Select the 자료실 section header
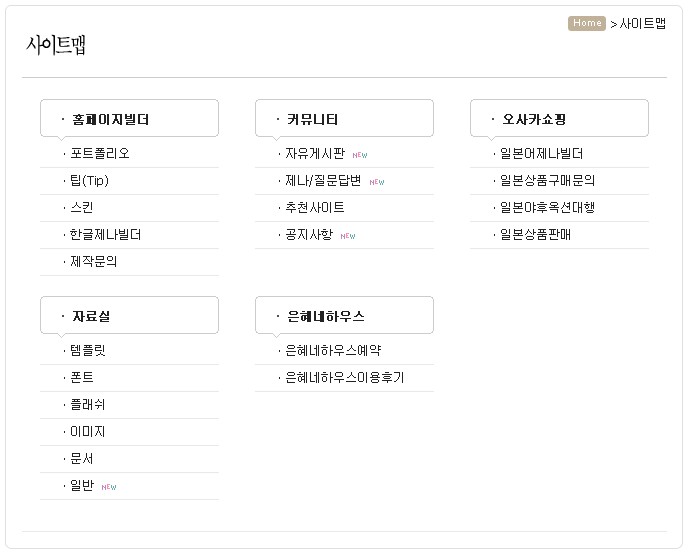688x557 pixels. click(x=91, y=316)
